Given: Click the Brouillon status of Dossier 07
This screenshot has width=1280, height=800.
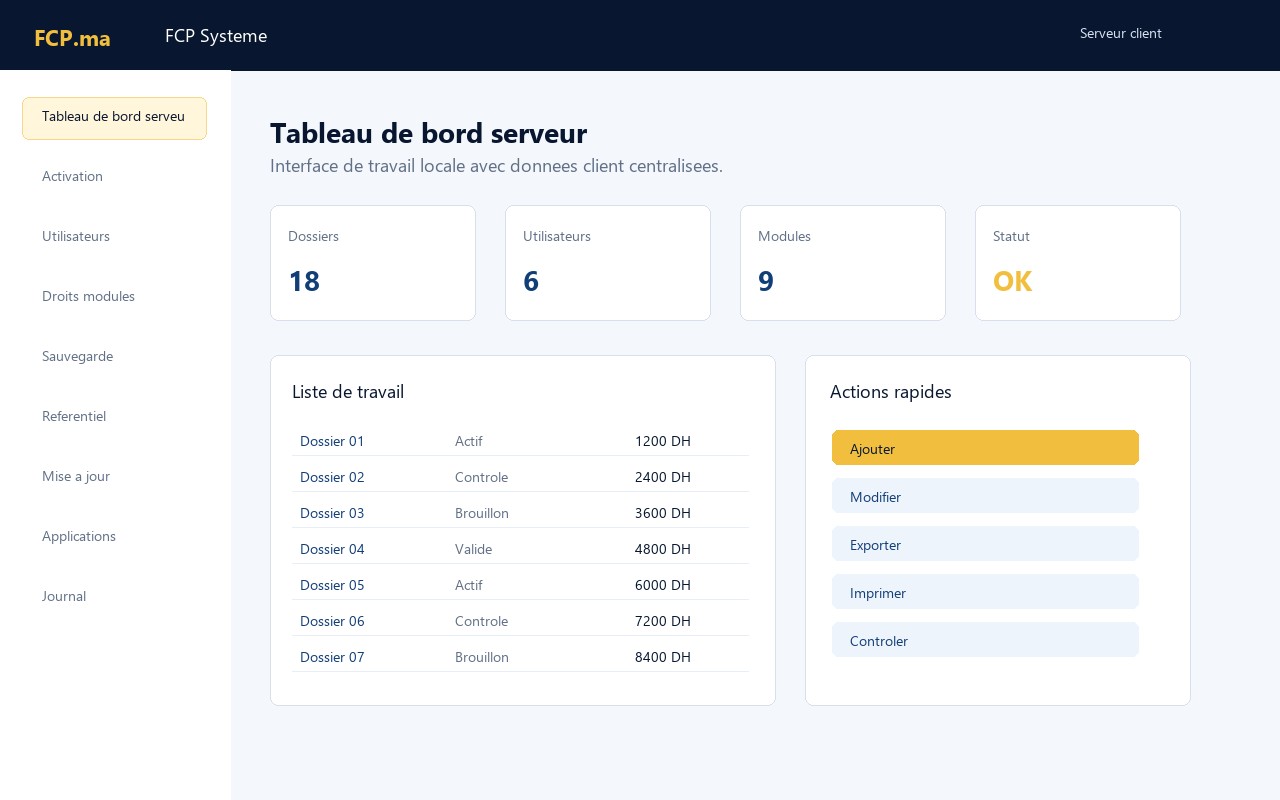Looking at the screenshot, I should (x=482, y=657).
